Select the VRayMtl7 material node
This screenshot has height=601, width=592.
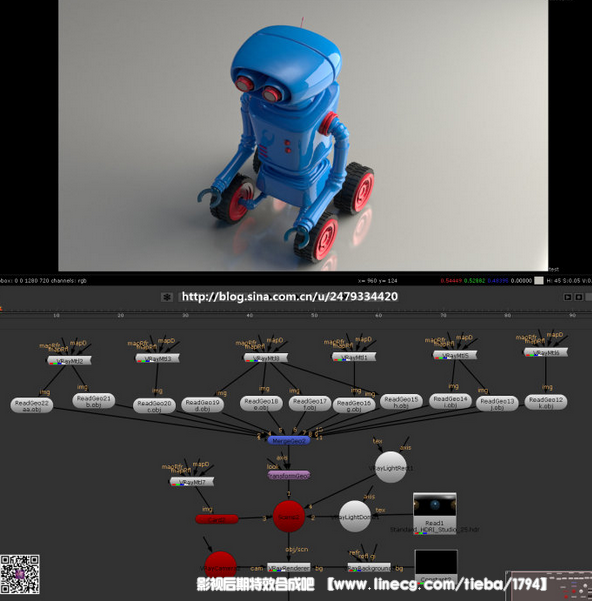point(192,482)
